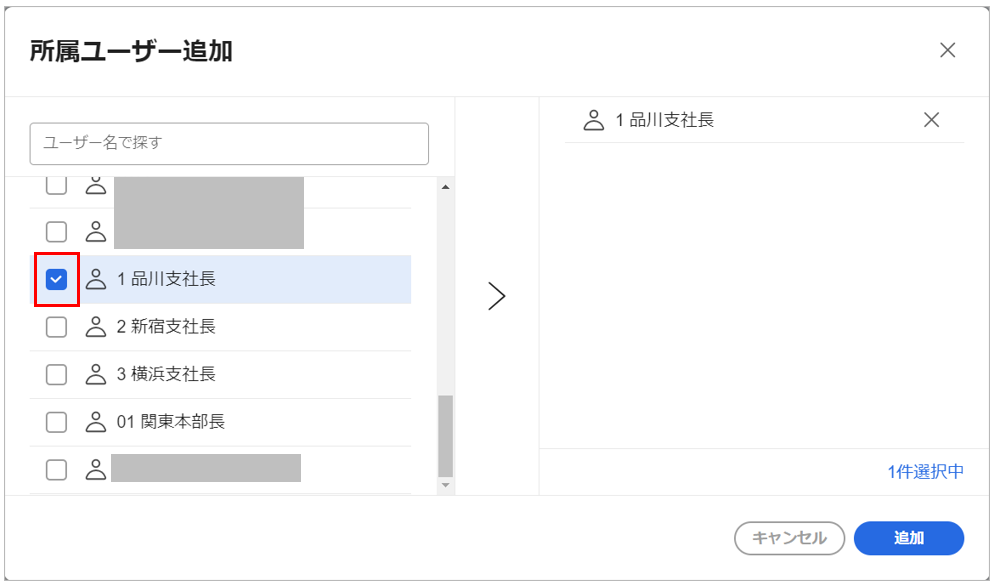Click the user icon on highlighted 1 品川支社長 row

pyautogui.click(x=96, y=279)
